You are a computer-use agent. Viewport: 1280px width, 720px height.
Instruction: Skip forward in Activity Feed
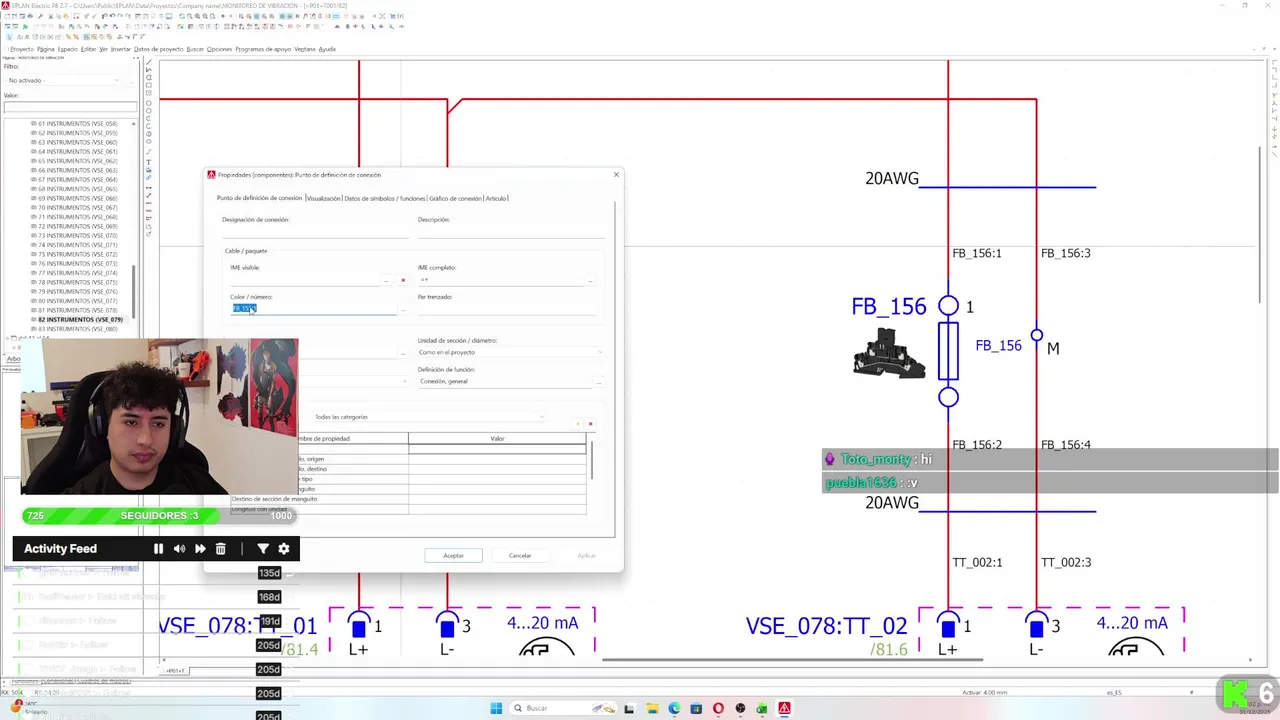pyautogui.click(x=200, y=548)
